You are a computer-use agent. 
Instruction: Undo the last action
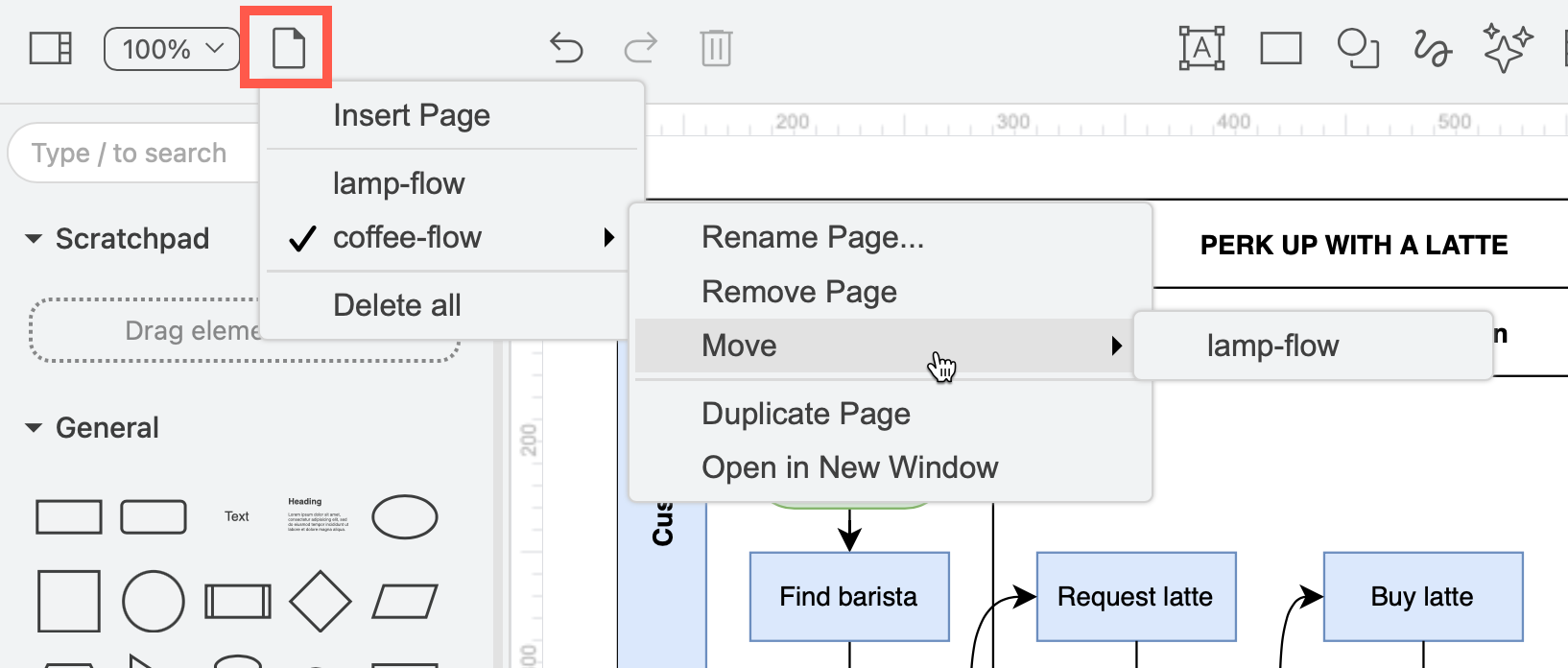[x=566, y=47]
